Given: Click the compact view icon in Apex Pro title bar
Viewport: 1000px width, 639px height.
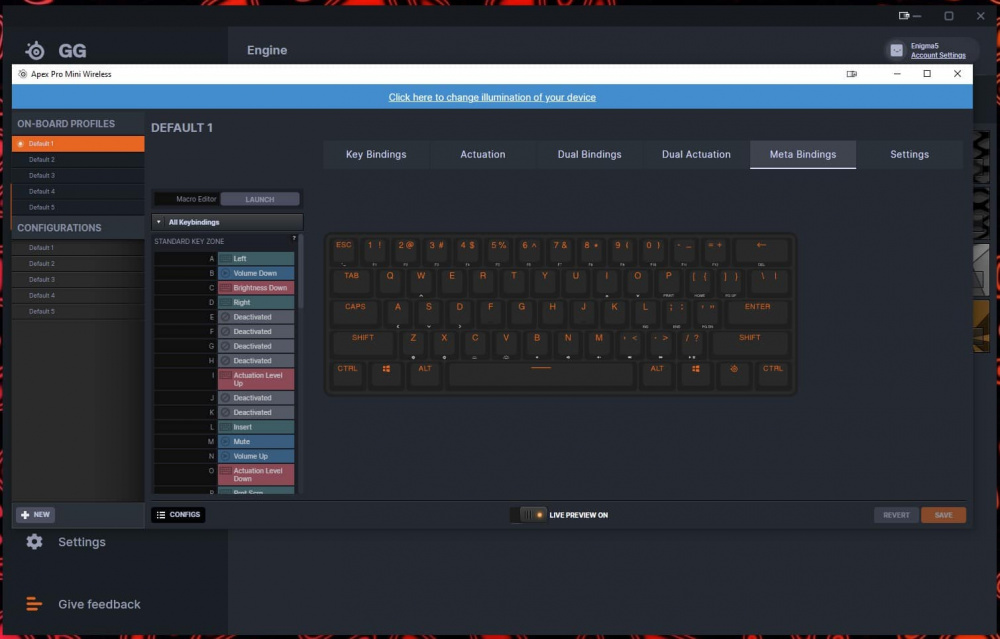Looking at the screenshot, I should (x=851, y=74).
